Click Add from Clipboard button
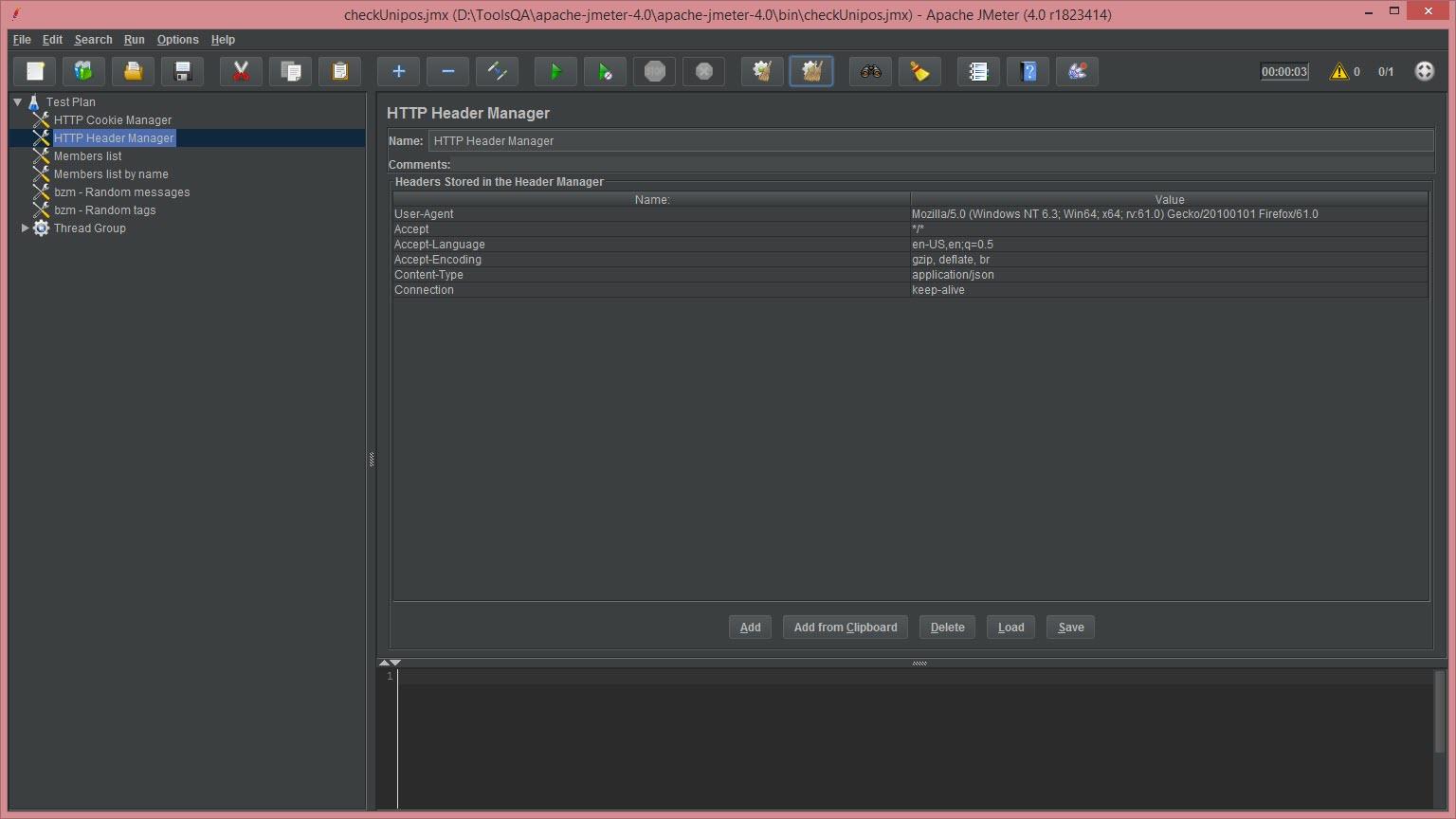Screen dimensions: 1456x819 [846, 628]
